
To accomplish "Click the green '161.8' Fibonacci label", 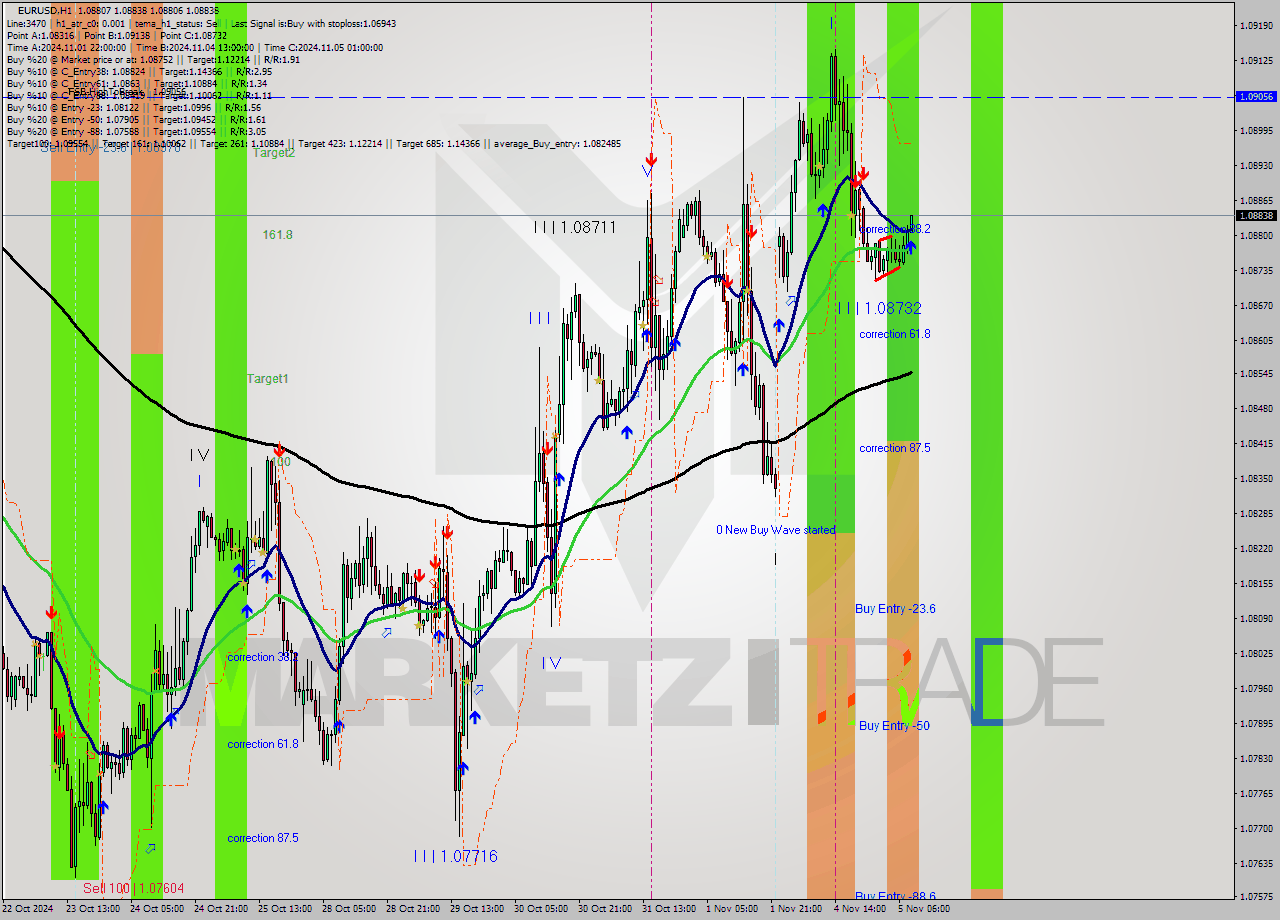I will point(277,235).
